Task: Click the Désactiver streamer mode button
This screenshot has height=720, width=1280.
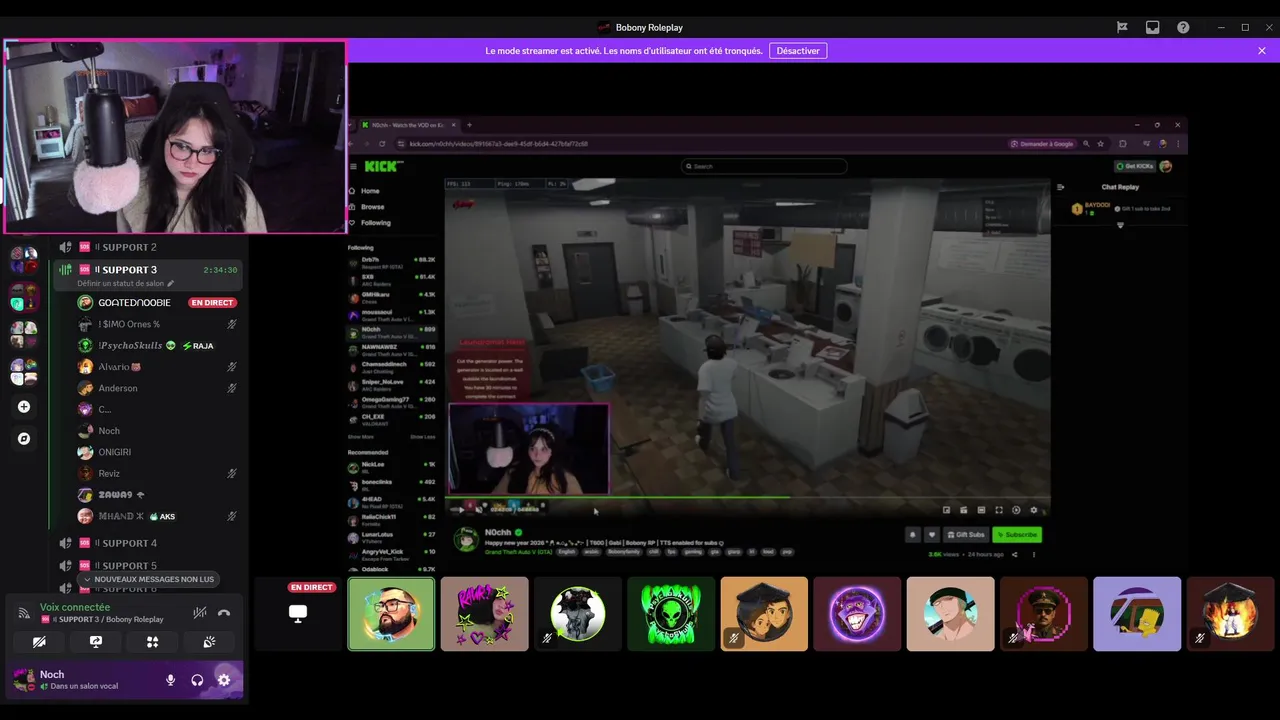Action: [x=797, y=51]
